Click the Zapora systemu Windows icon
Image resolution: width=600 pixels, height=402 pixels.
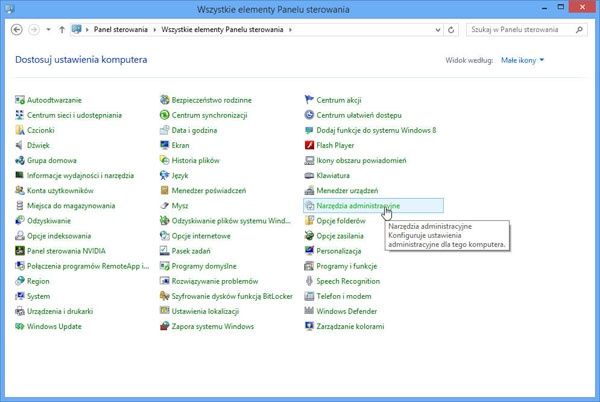(165, 326)
